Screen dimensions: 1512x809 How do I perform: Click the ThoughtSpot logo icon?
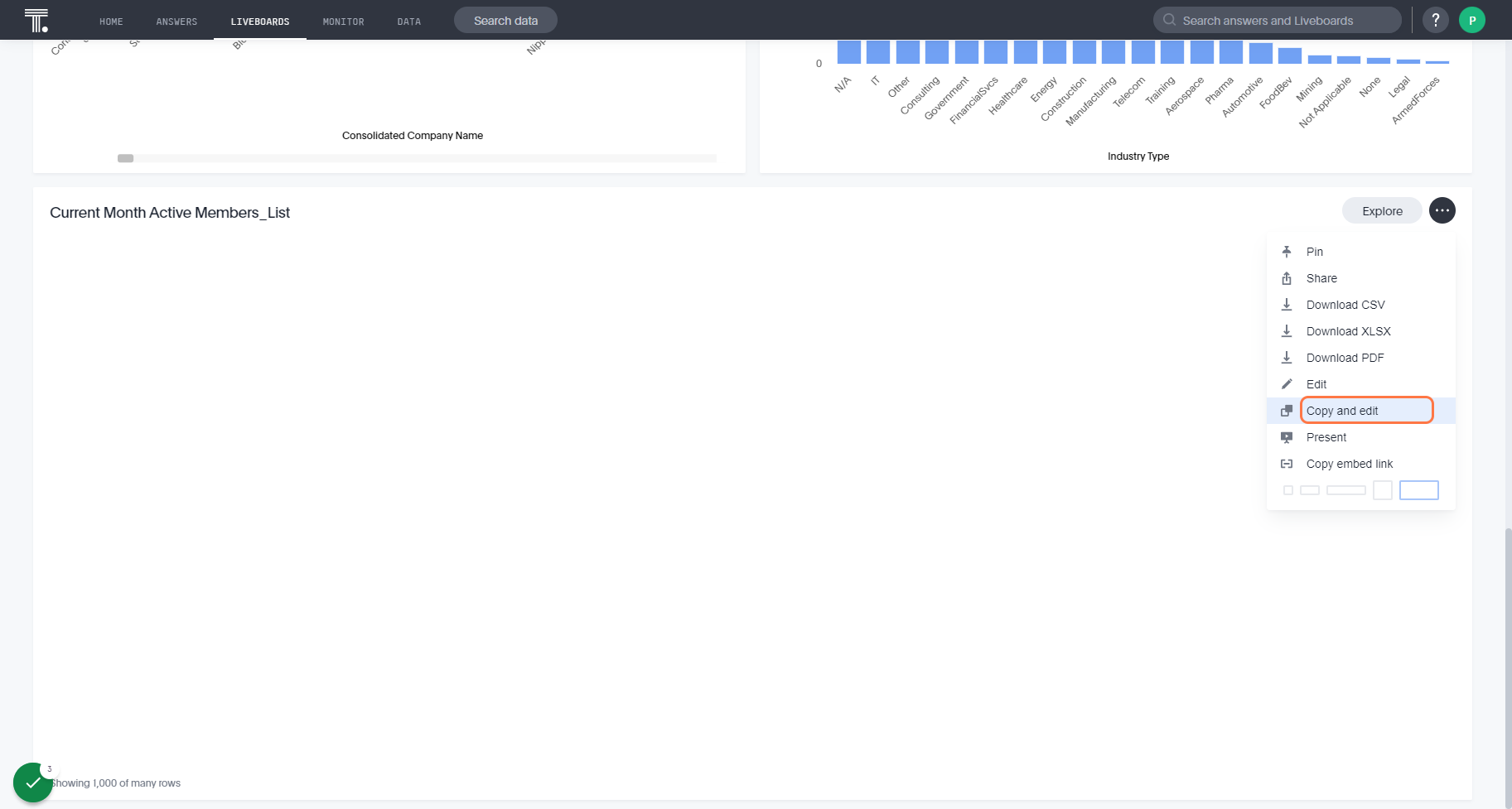(36, 20)
